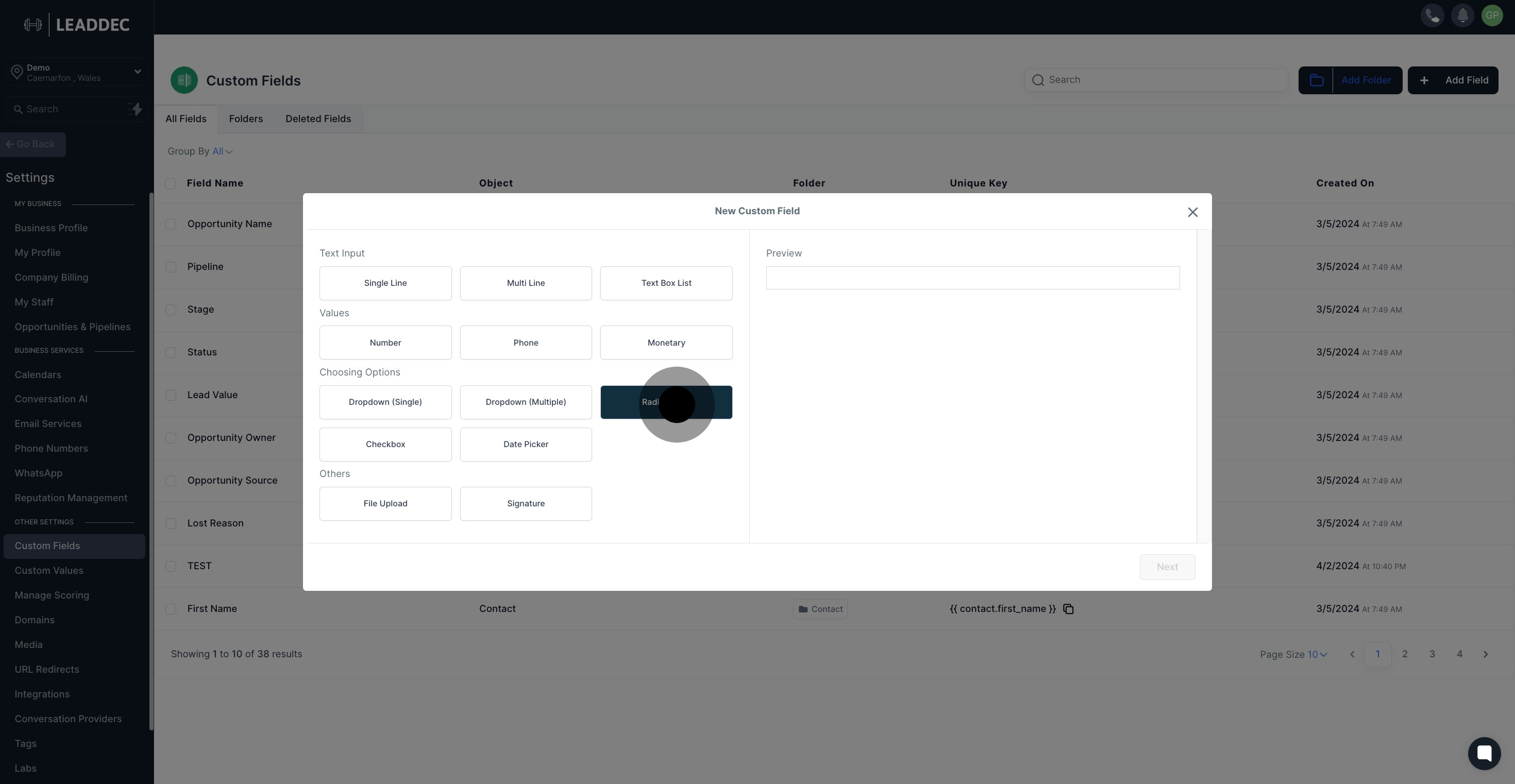1515x784 pixels.
Task: Check the Opportunity Owner row checkbox
Action: (x=171, y=438)
